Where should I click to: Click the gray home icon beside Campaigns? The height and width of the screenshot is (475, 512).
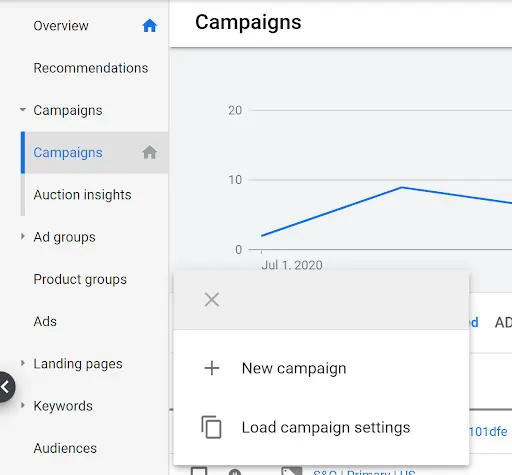[149, 153]
